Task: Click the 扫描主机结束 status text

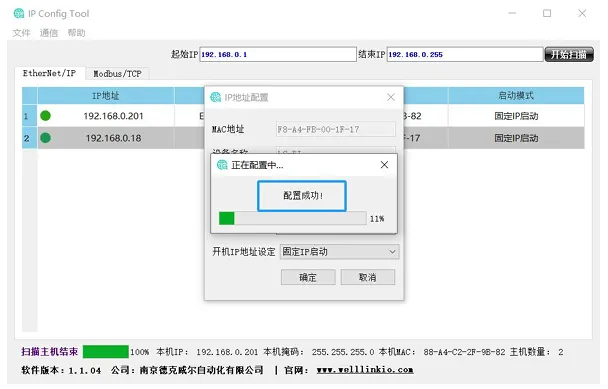Action: coord(50,352)
